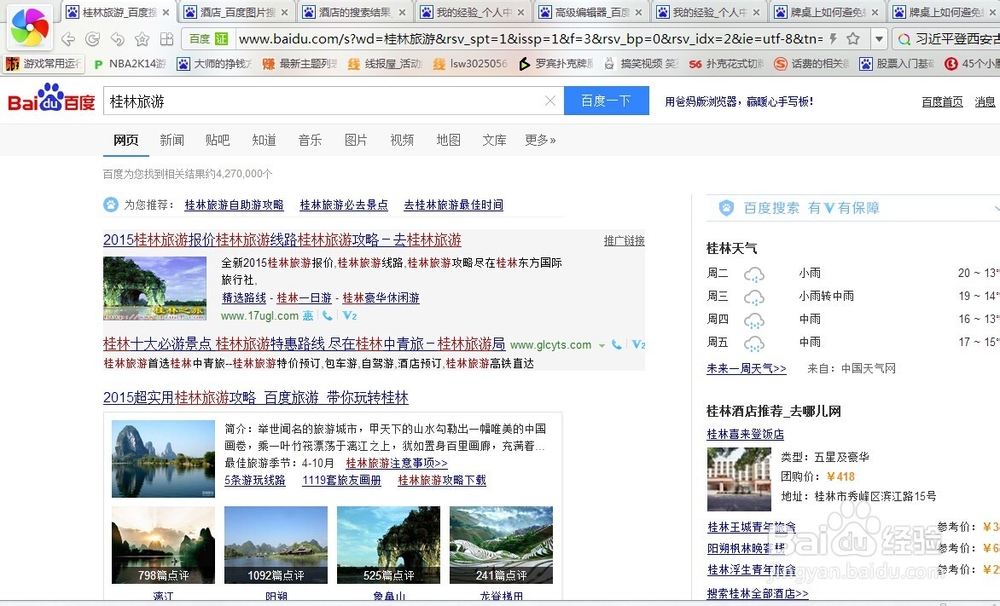Switch to the 图片 search category
The image size is (1000, 606).
click(356, 140)
